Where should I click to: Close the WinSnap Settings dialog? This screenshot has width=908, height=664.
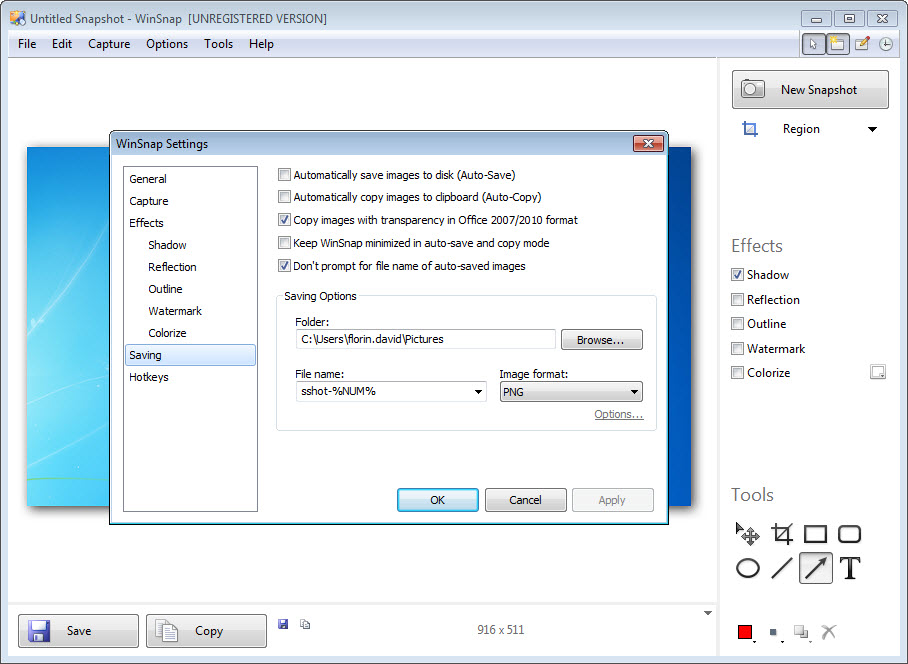coord(648,144)
